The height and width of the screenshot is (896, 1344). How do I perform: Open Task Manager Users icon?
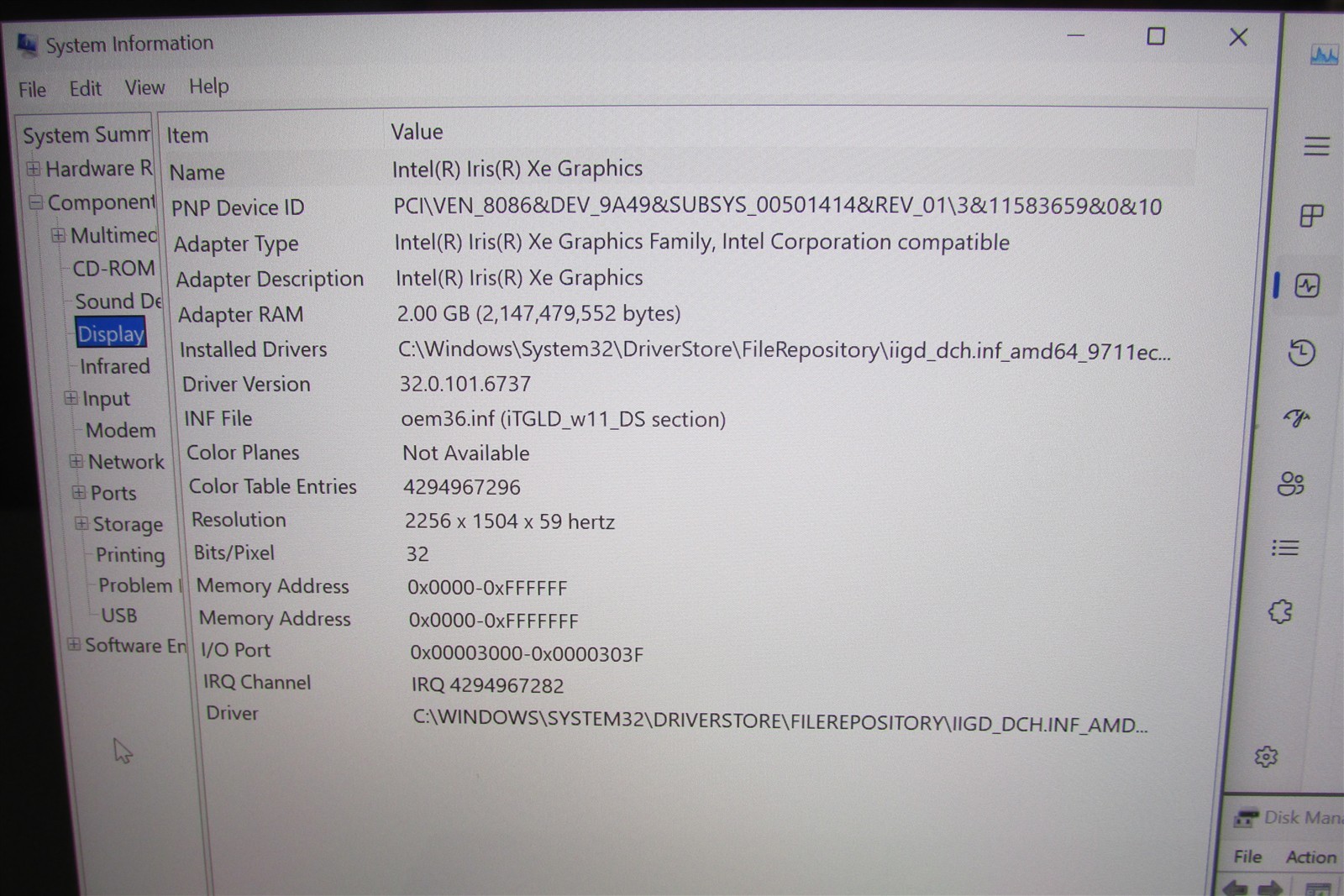(x=1291, y=484)
